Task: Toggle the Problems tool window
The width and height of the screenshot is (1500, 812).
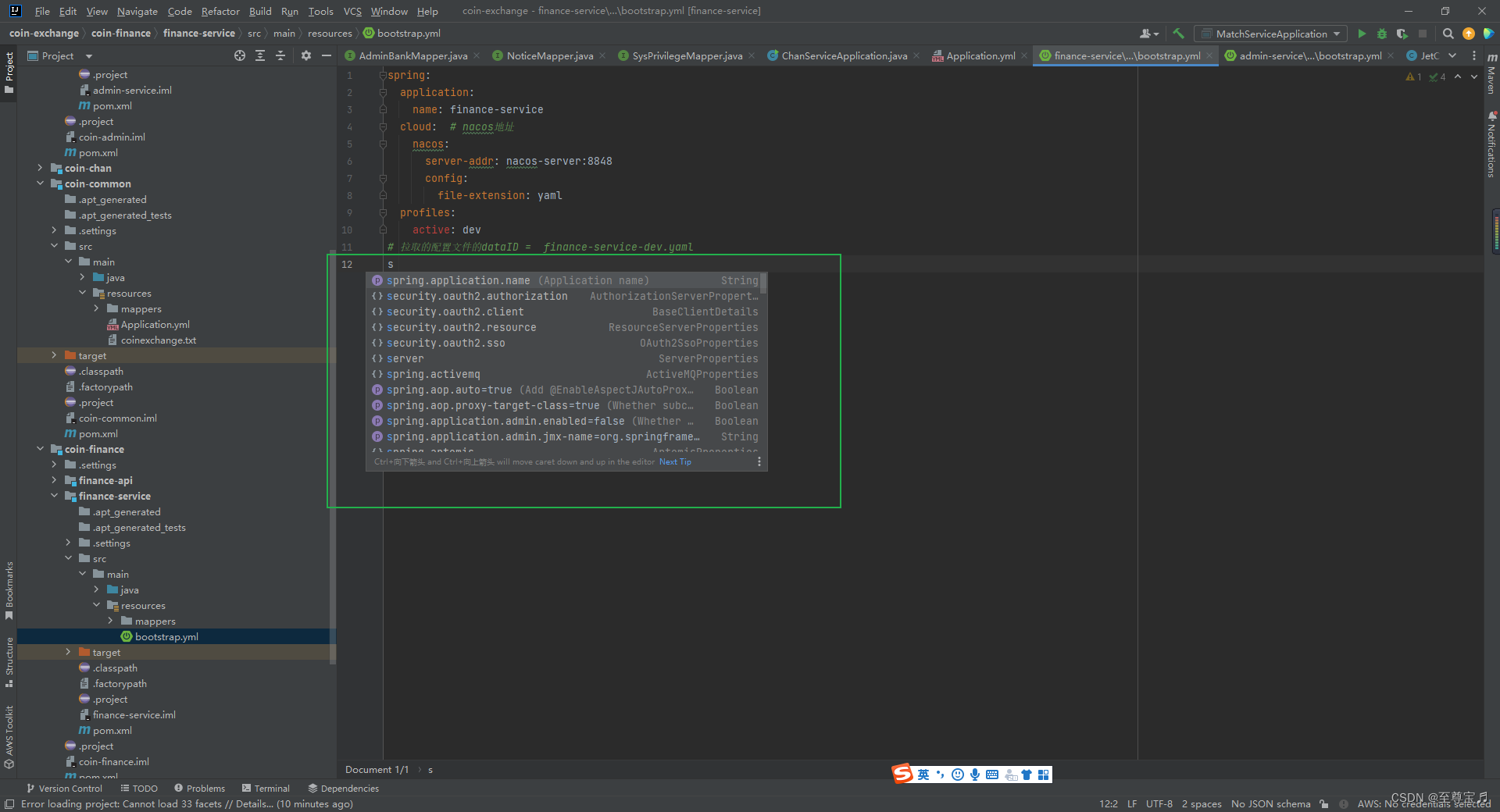Action: coord(199,788)
